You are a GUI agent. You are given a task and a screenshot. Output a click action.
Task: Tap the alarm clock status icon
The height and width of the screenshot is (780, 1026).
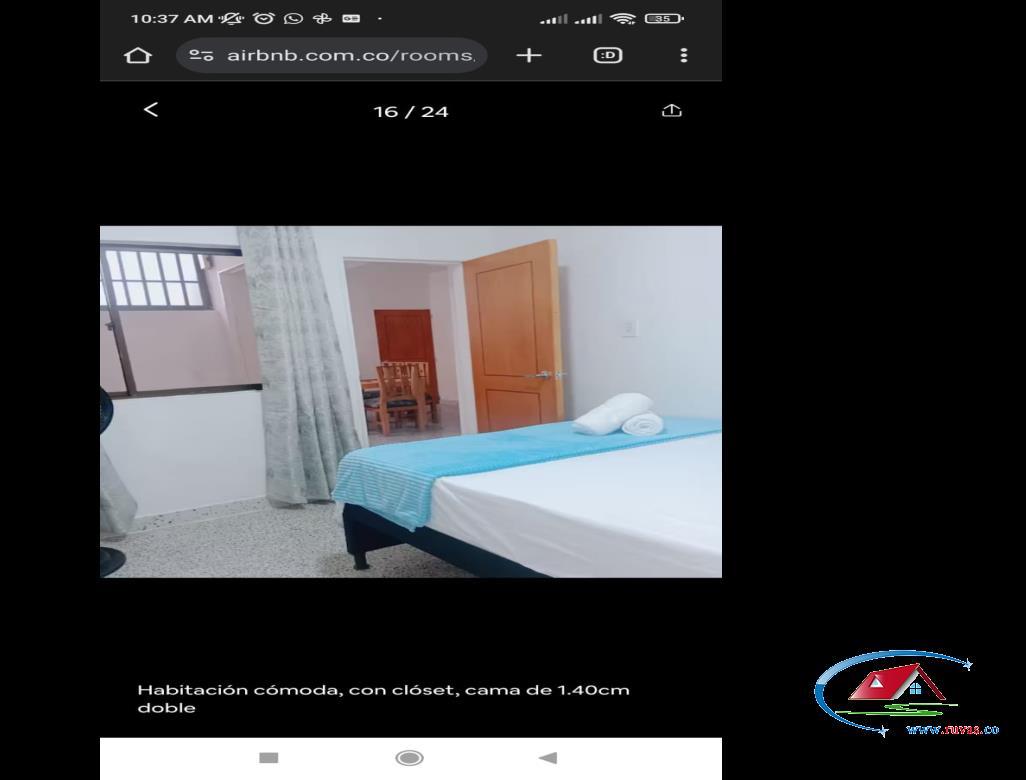coord(264,18)
